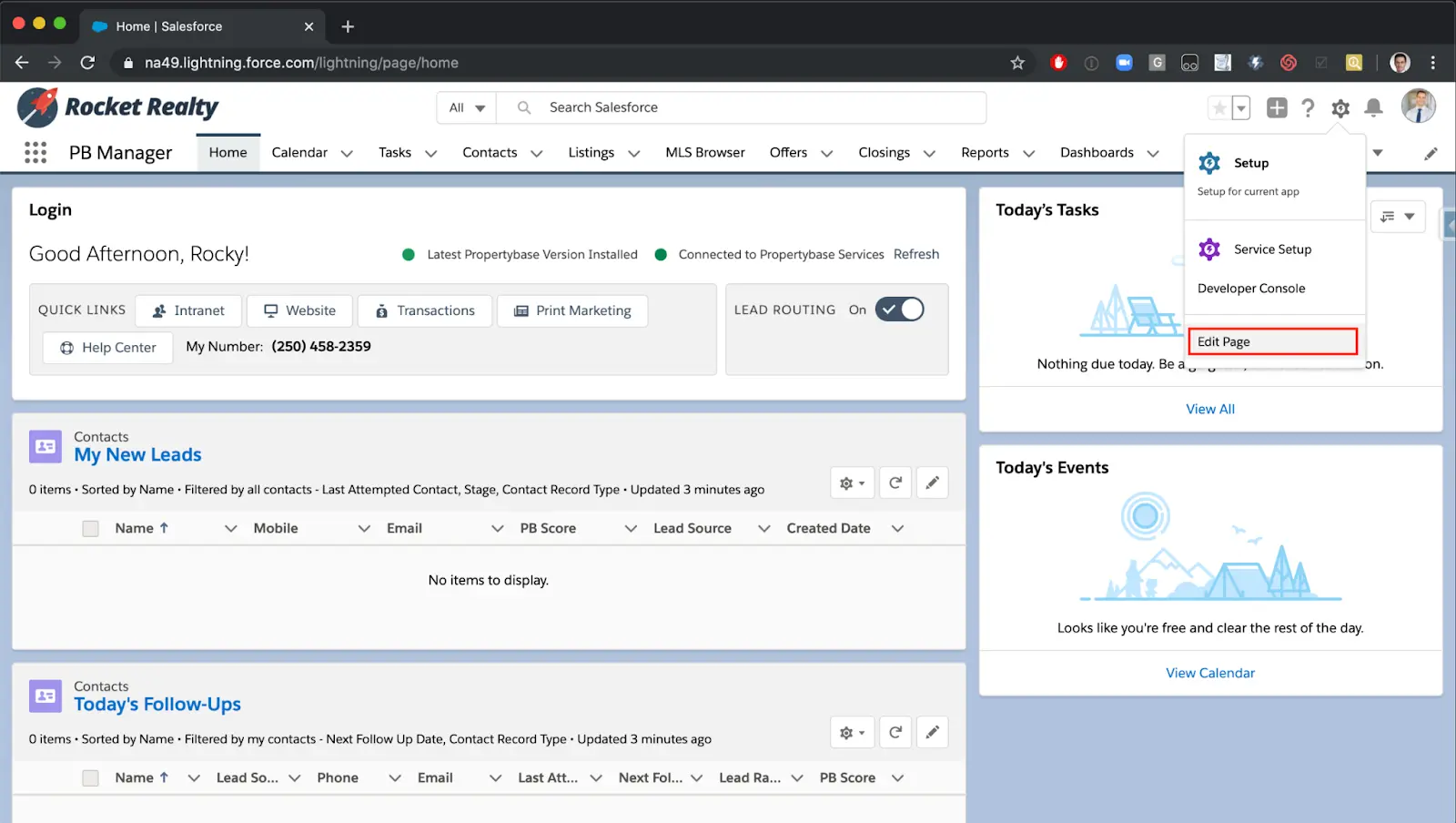
Task: Open the notifications bell
Action: [1373, 108]
